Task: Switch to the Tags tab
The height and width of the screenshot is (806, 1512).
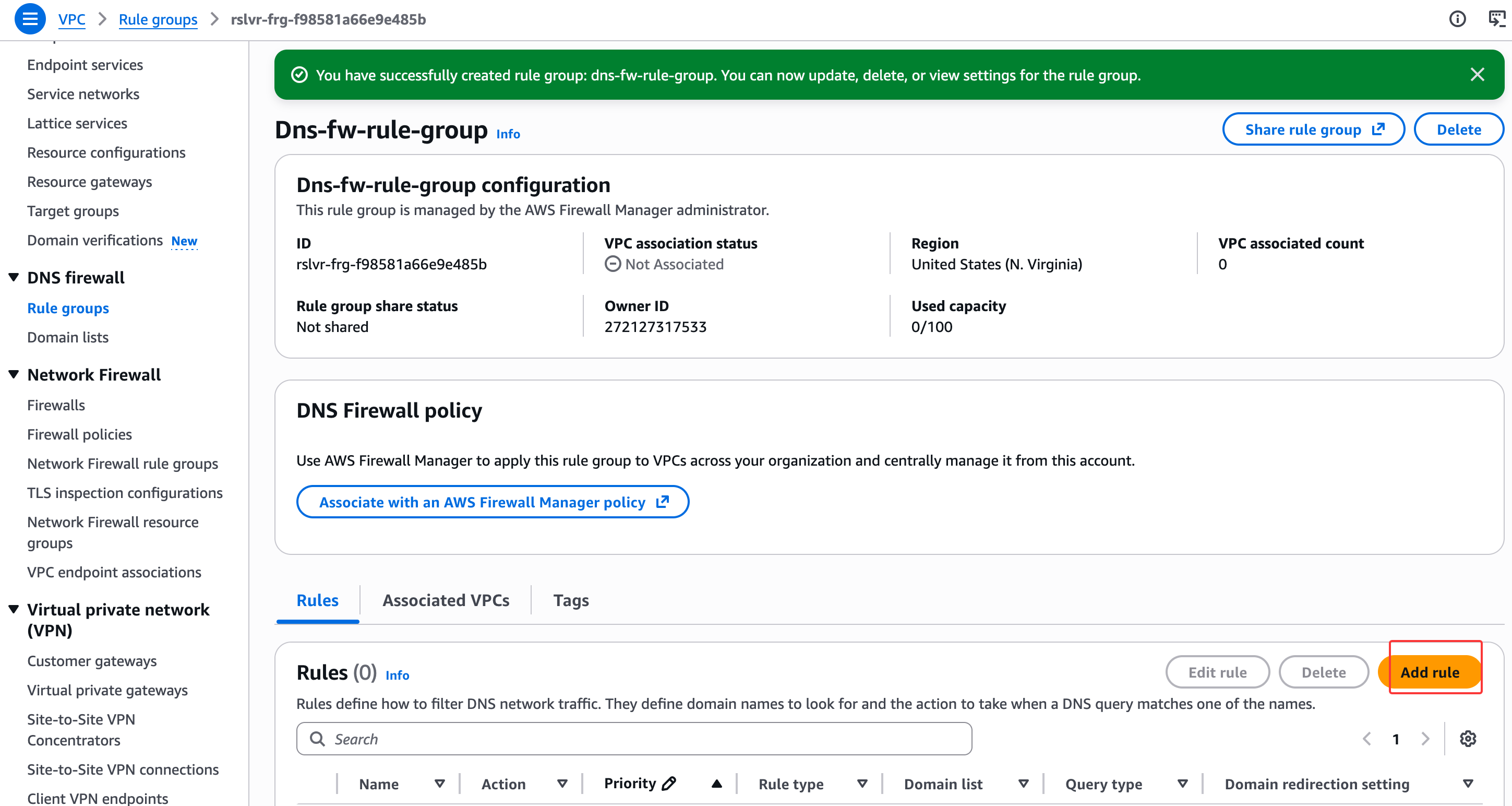Action: pyautogui.click(x=571, y=600)
